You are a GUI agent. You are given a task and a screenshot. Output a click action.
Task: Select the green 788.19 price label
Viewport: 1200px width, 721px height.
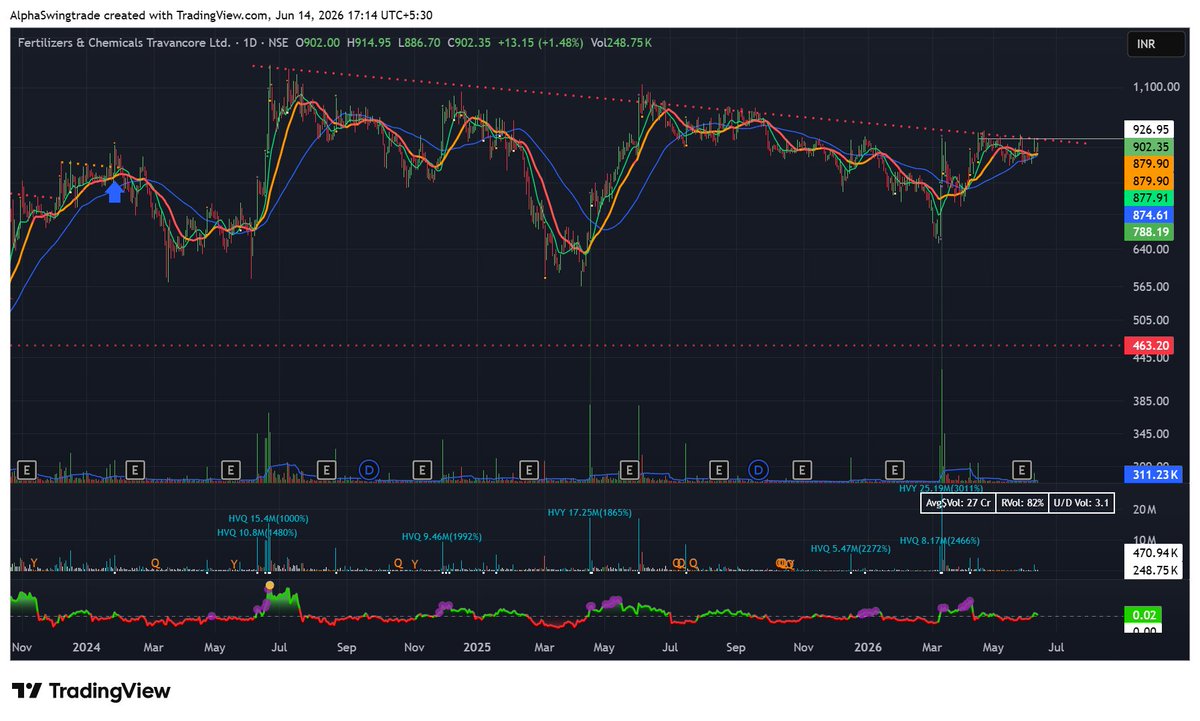1151,232
